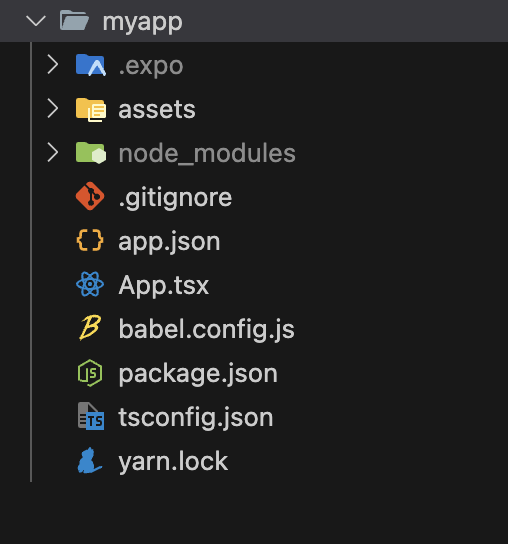This screenshot has width=508, height=544.
Task: Click the Babel icon
Action: 90,328
